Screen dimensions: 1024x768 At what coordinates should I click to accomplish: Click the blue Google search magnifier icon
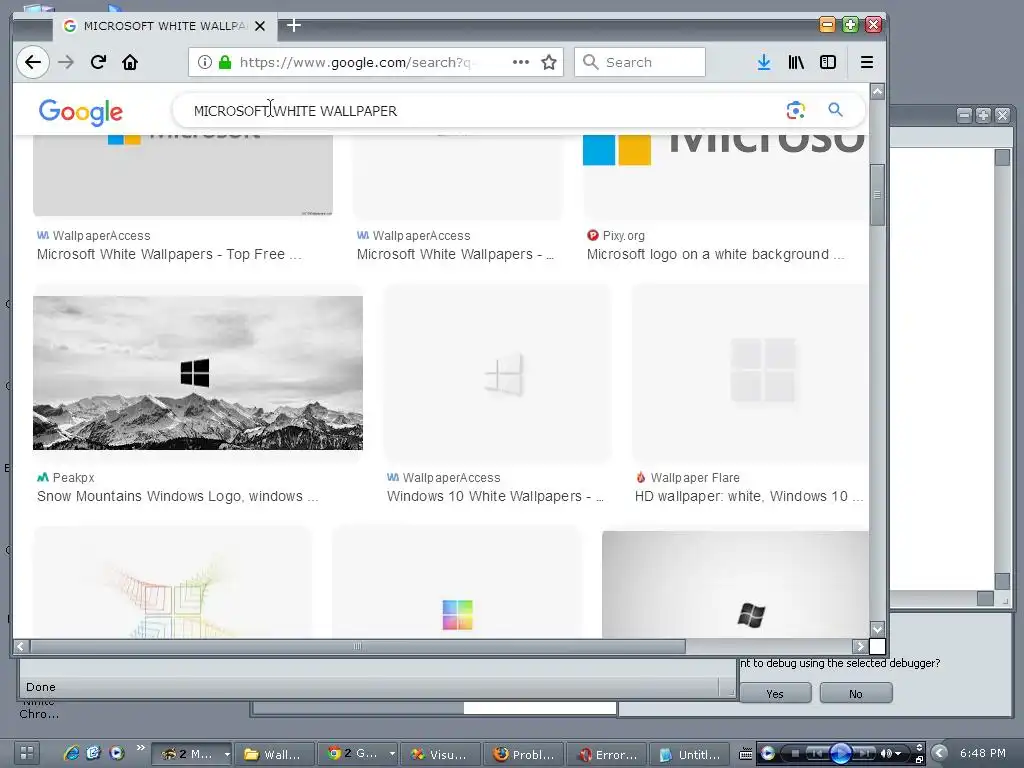coord(835,110)
